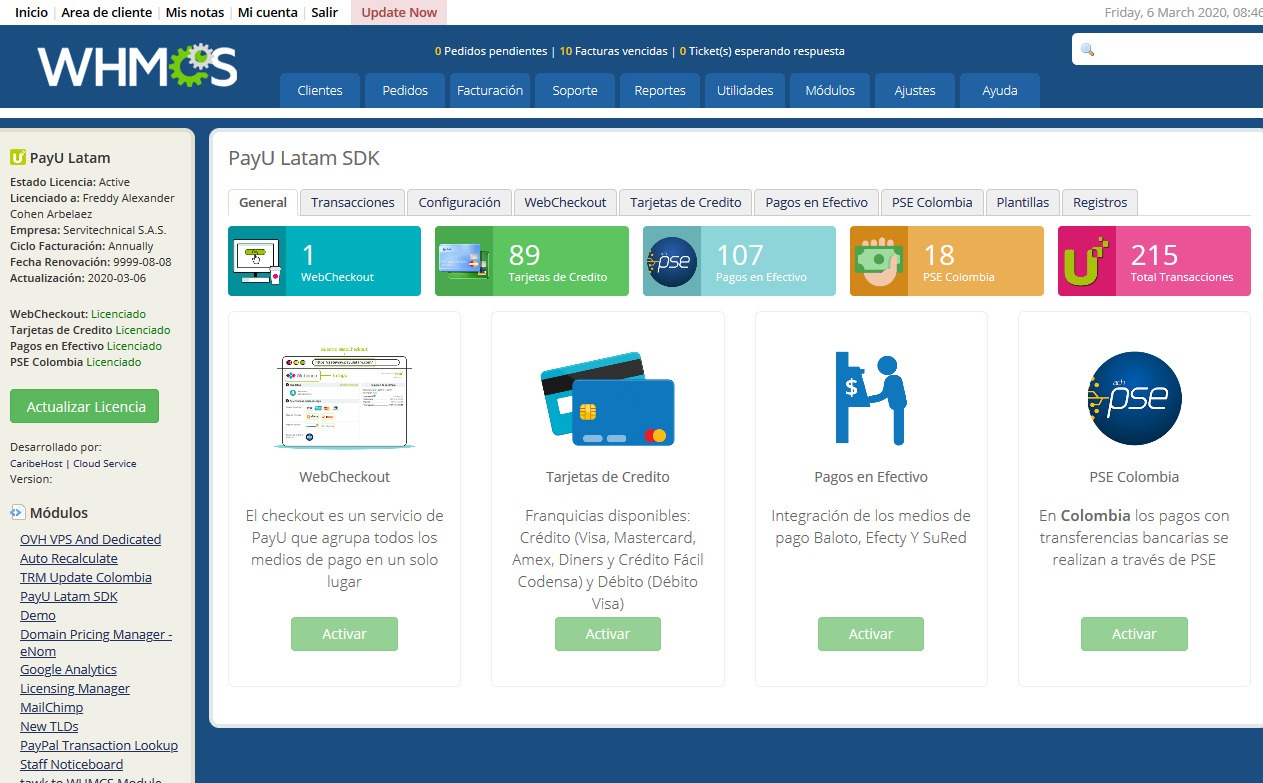Screen dimensions: 1263x783
Task: Switch to the WebCheckout tab
Action: pos(566,202)
